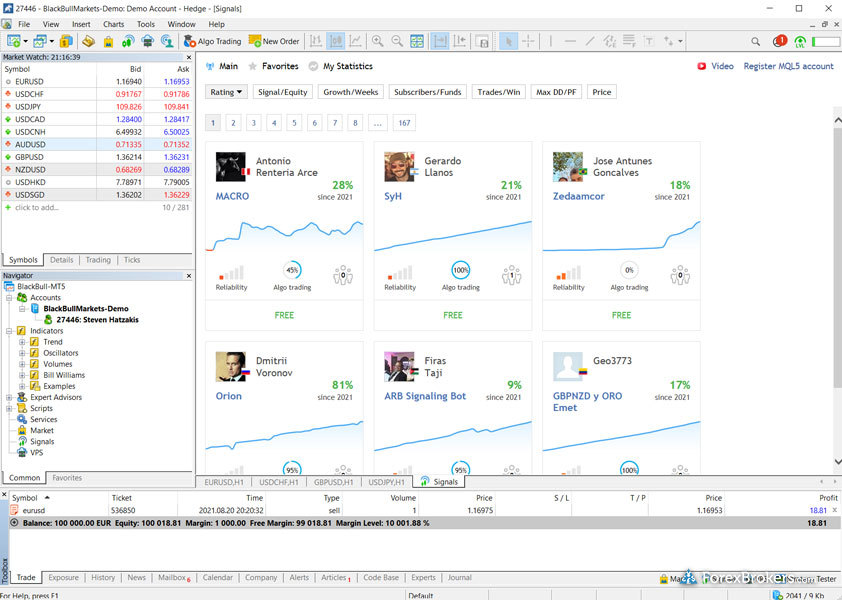Switch chart to candlesticks type
This screenshot has width=842, height=600.
[336, 41]
